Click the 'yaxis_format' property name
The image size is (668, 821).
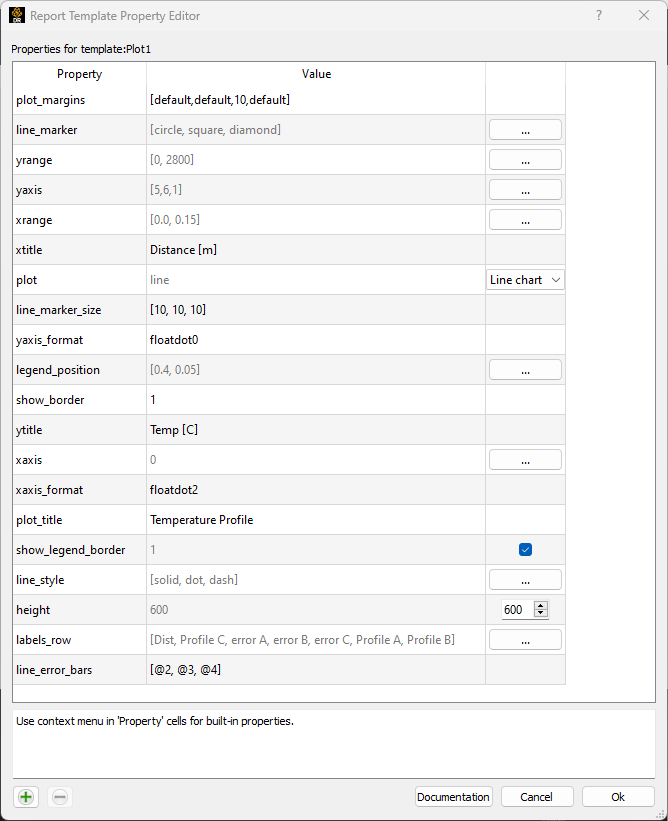point(49,340)
